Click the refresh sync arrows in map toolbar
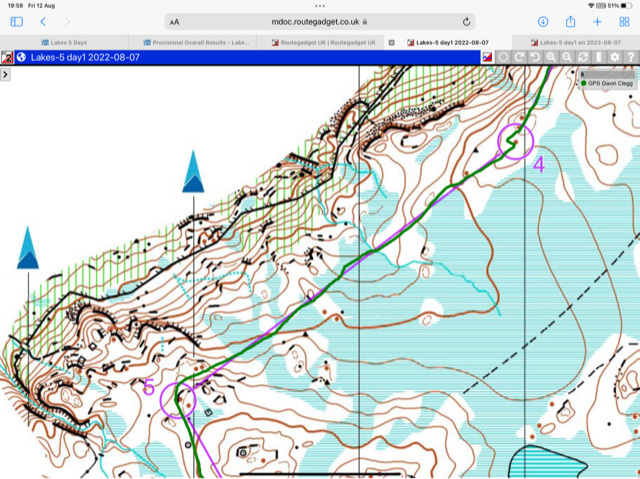This screenshot has width=640, height=479. (583, 58)
